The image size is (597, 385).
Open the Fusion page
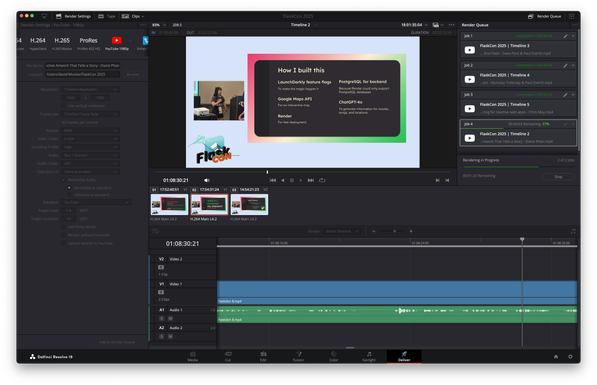coord(298,356)
